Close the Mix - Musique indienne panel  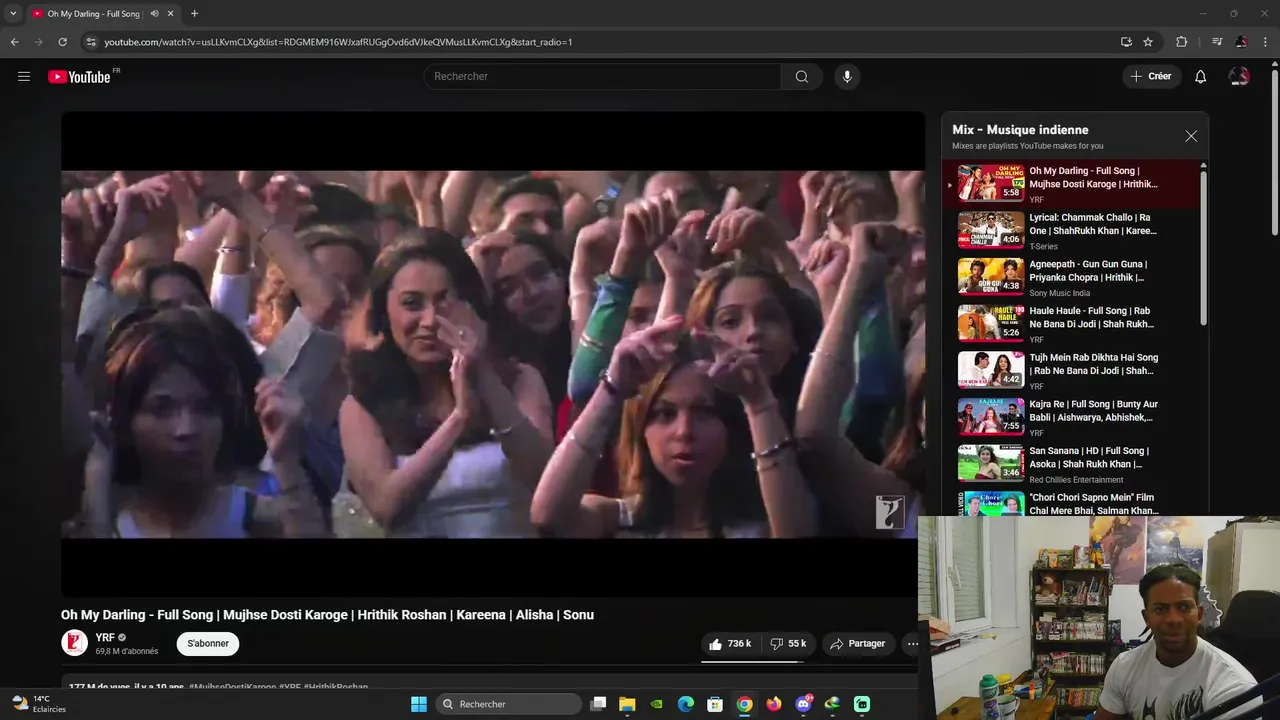pyautogui.click(x=1191, y=136)
